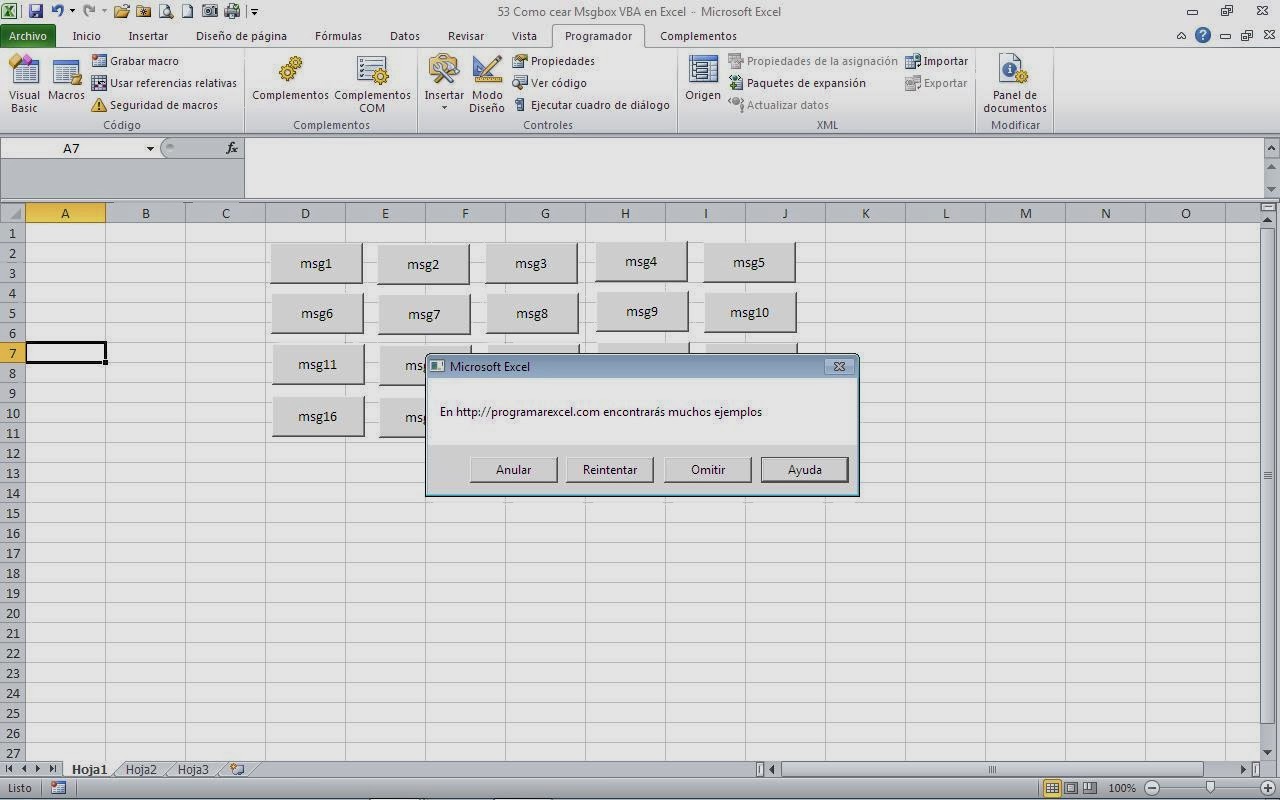The image size is (1280, 800).
Task: Switch to Normal view
Action: pos(1052,788)
